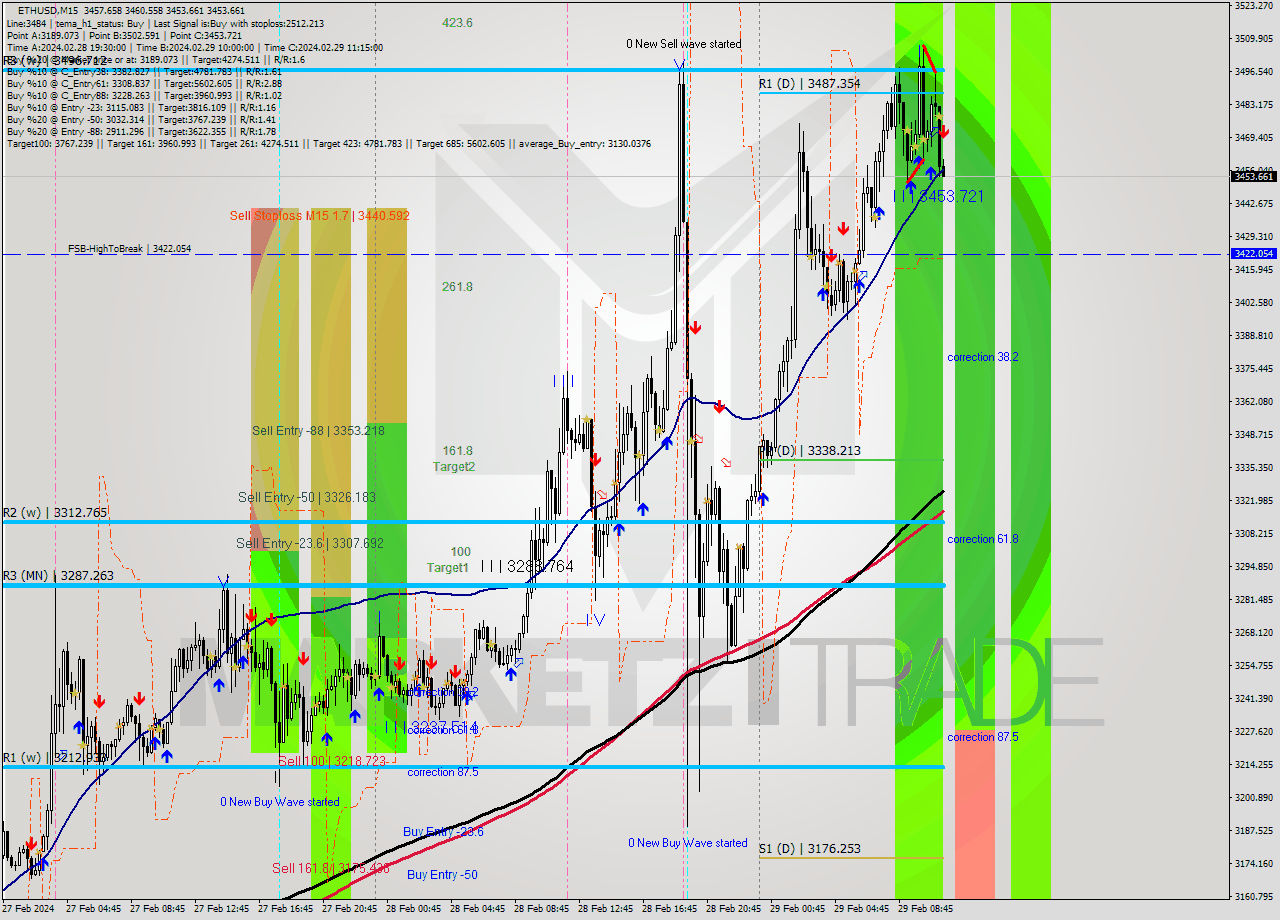The image size is (1280, 920).
Task: Select the 'I I I 3283.764' wave label
Action: click(x=527, y=567)
